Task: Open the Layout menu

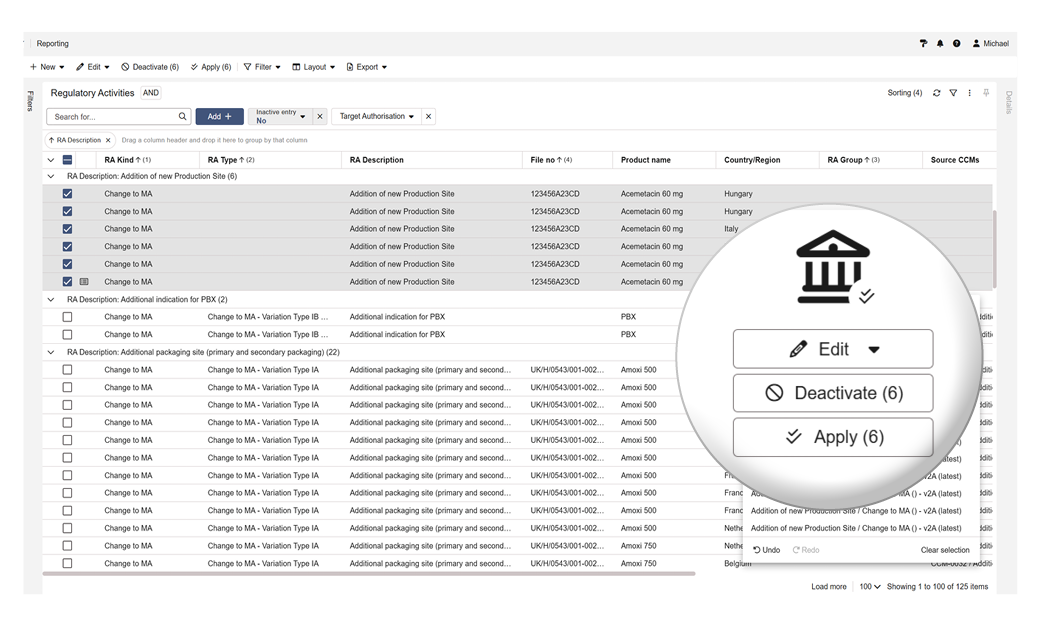Action: pos(313,67)
